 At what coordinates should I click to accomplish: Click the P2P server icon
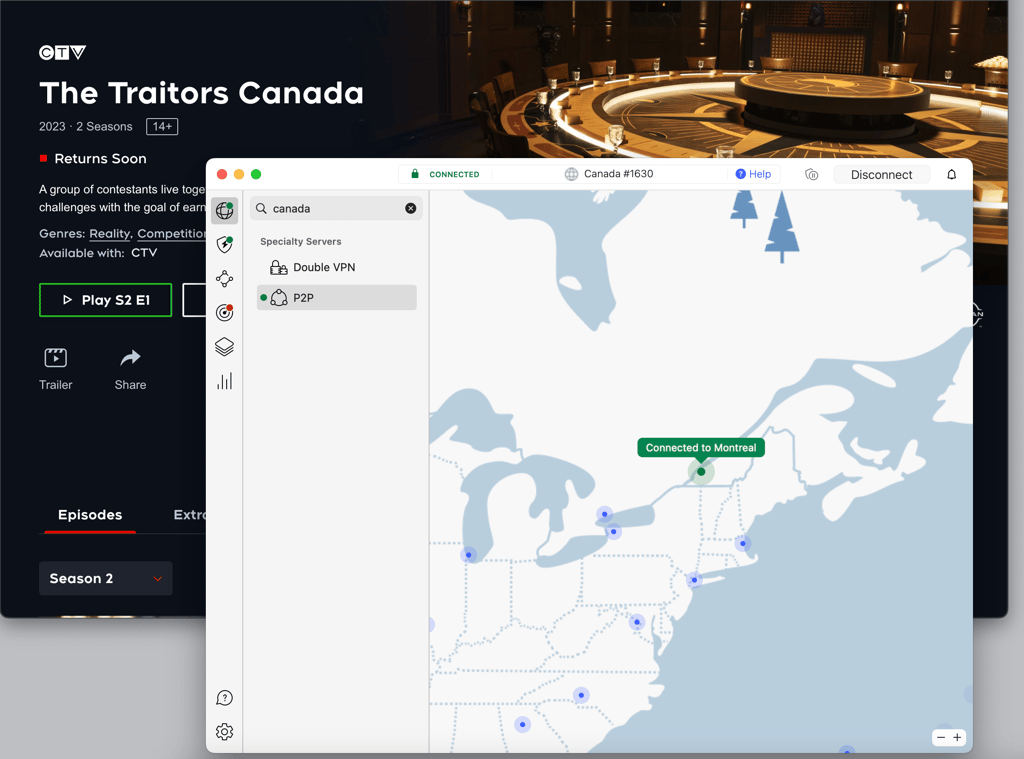pos(279,297)
